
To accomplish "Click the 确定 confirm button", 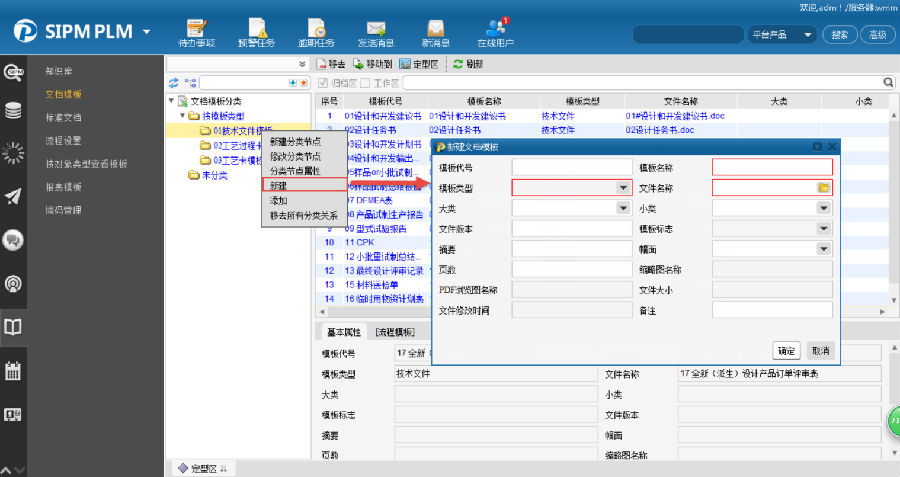I will [787, 351].
